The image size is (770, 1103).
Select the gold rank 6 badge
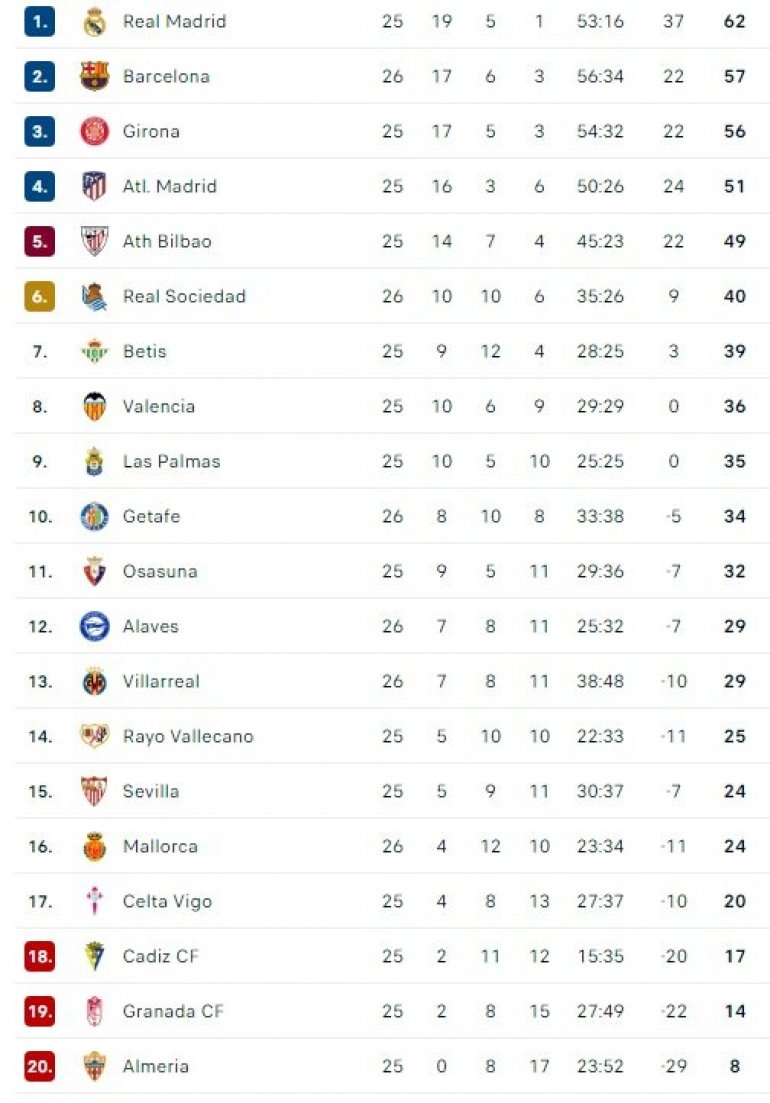(39, 296)
